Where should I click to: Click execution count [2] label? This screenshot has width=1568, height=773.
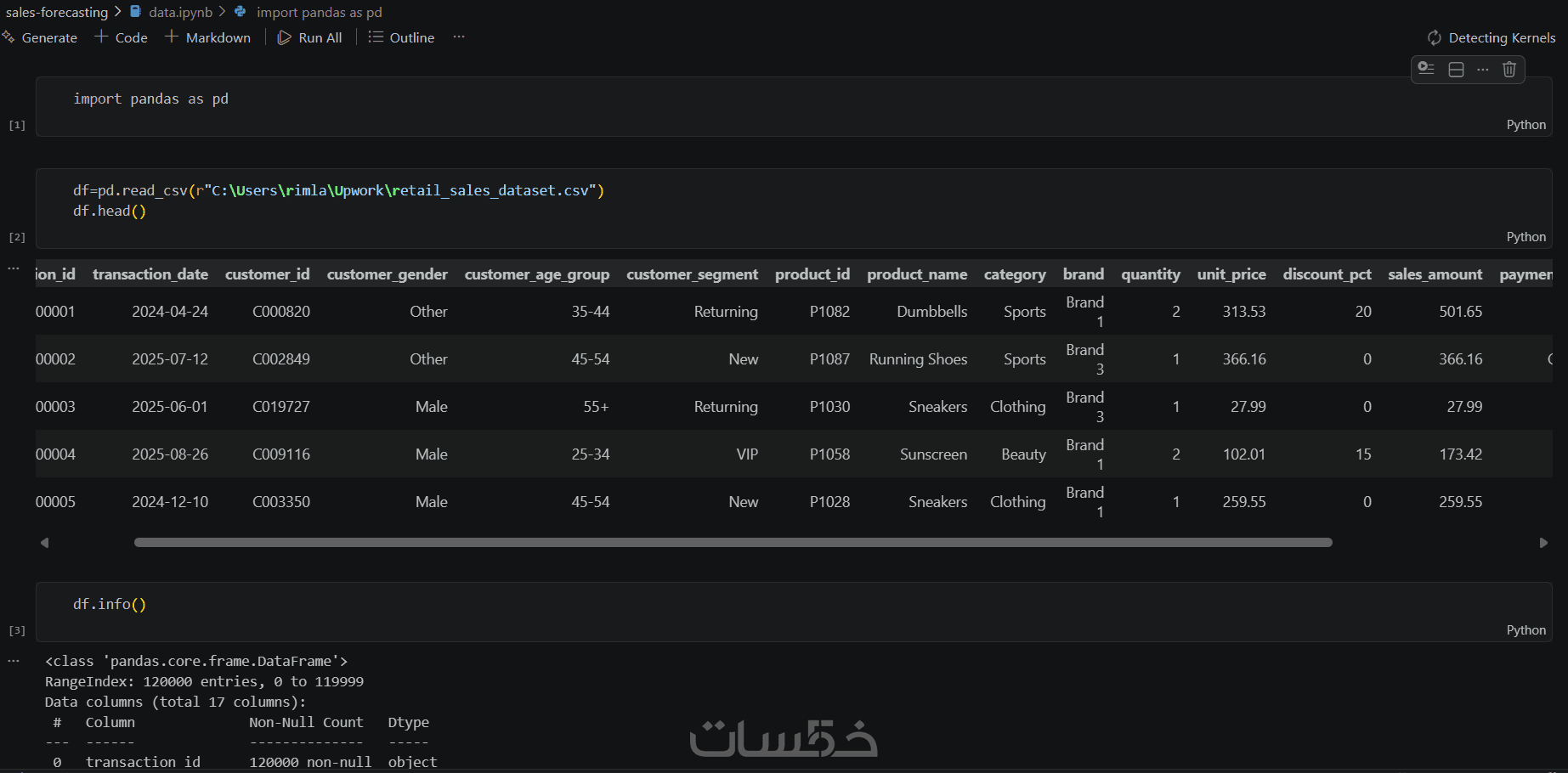17,237
